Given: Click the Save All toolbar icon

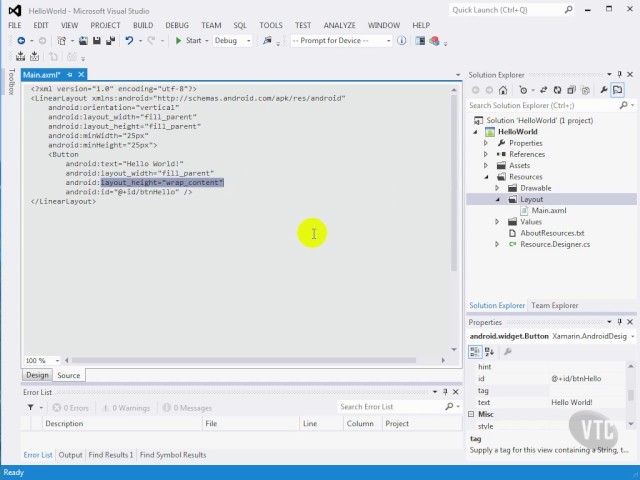Looking at the screenshot, I should pyautogui.click(x=110, y=40).
